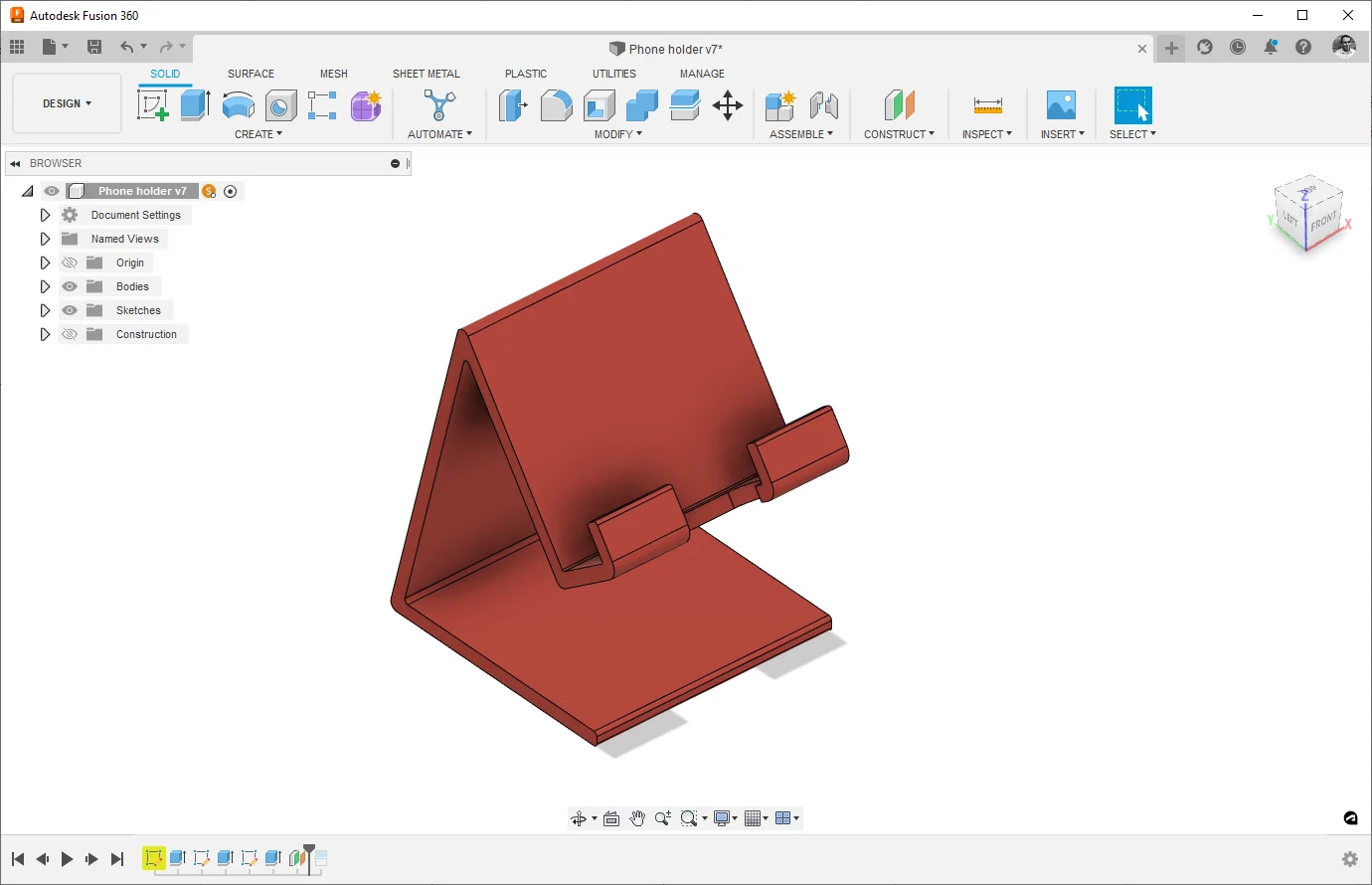
Task: Switch to the UTILITIES tab
Action: (614, 74)
